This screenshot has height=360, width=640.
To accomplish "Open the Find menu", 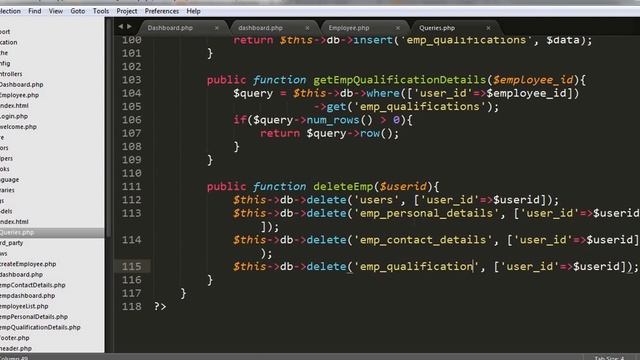I will [x=35, y=11].
